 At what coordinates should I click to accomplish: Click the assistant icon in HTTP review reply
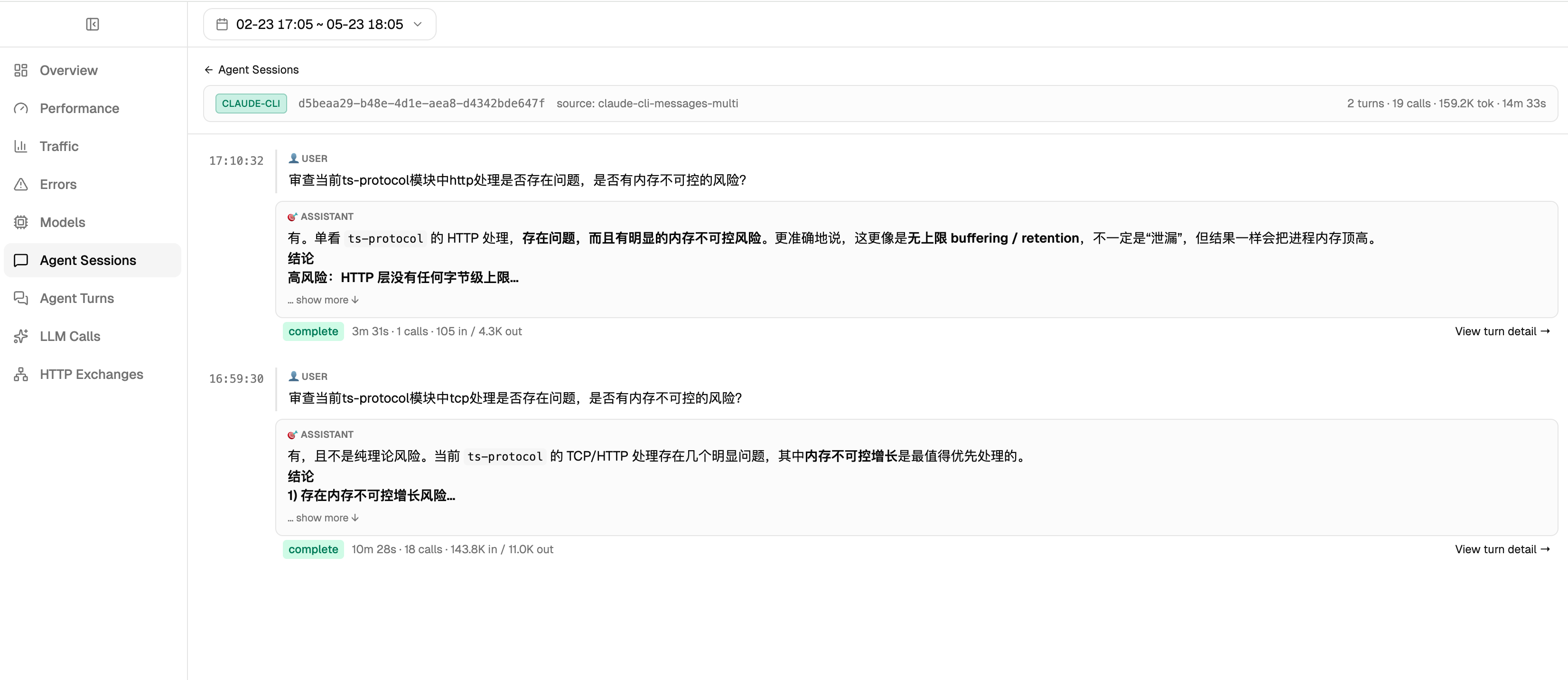coord(292,217)
